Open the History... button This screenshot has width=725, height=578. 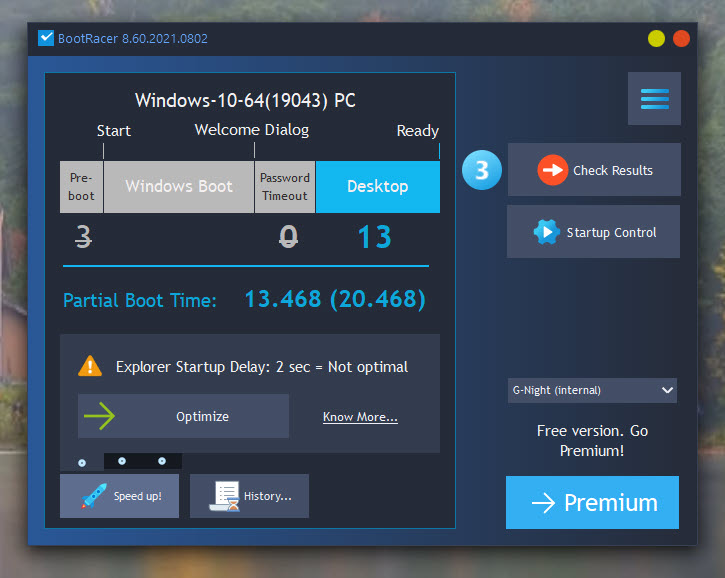click(249, 496)
